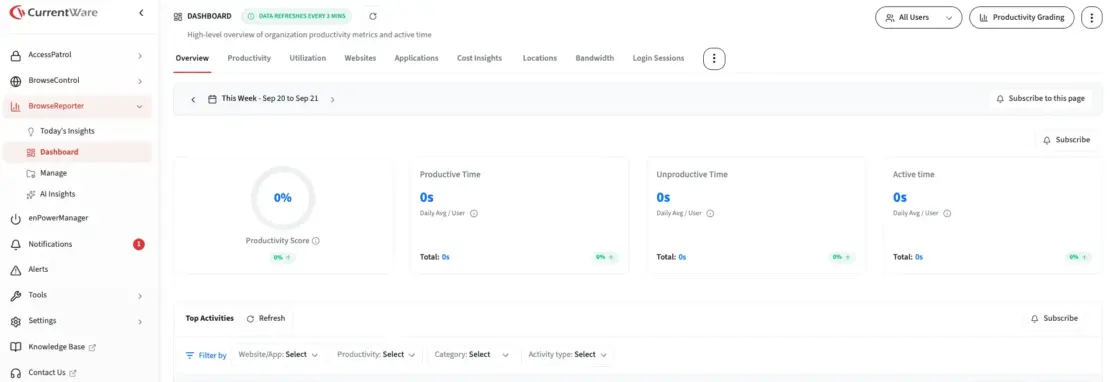Click the Productivity Score info icon
The height and width of the screenshot is (382, 1110).
point(316,241)
